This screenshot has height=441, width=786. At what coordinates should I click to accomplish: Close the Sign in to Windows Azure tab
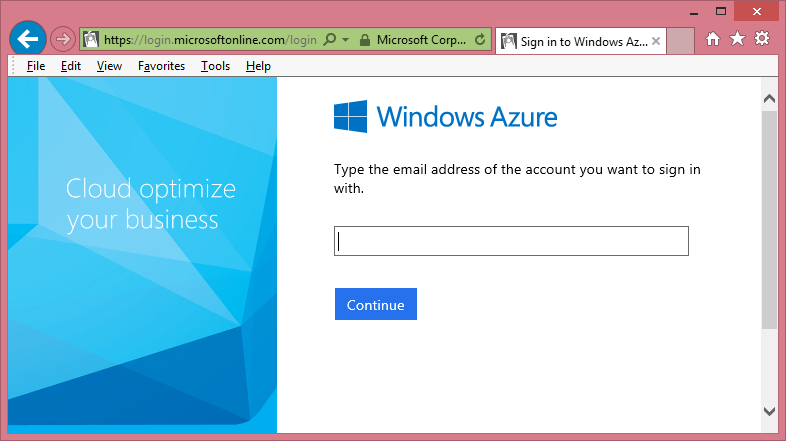(x=656, y=41)
